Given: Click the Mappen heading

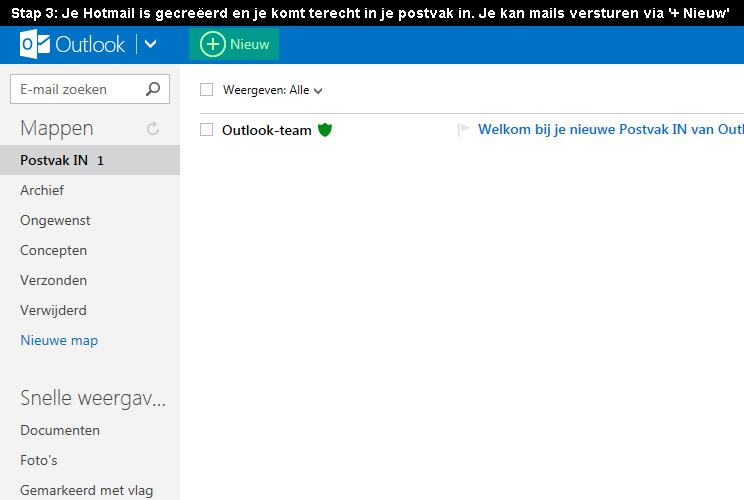Looking at the screenshot, I should tap(56, 128).
